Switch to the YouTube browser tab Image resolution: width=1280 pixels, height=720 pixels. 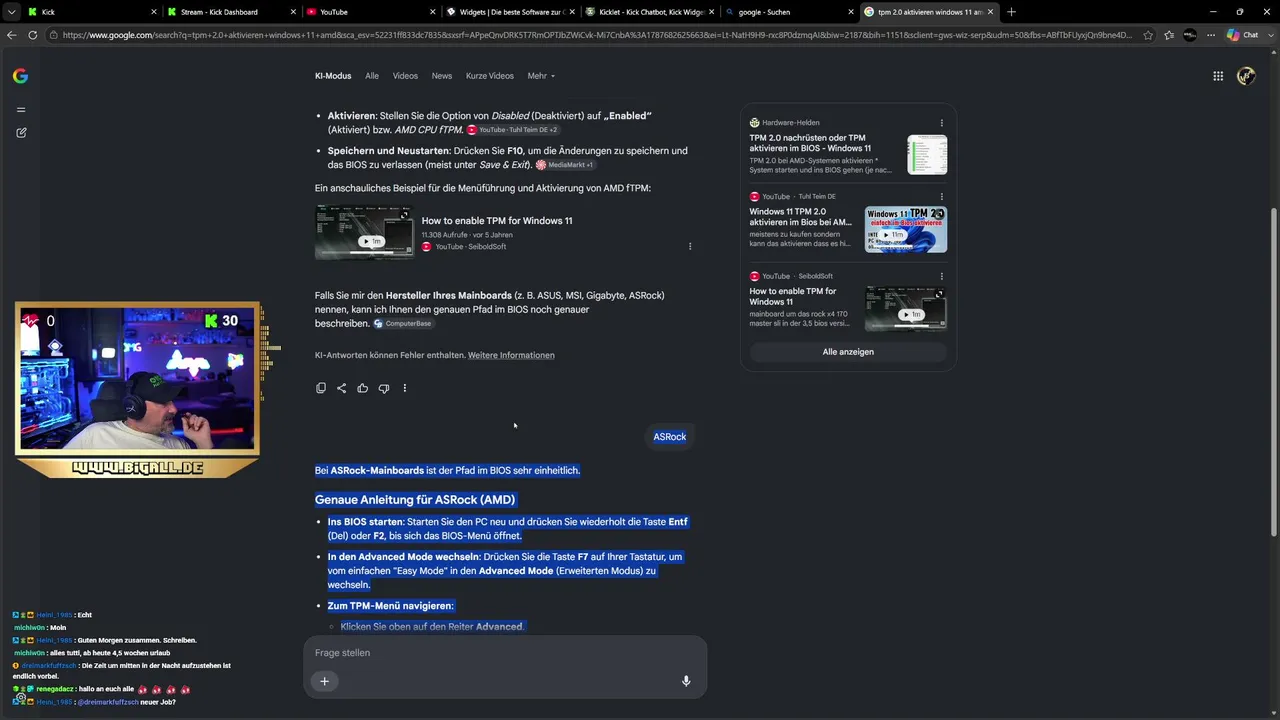point(370,12)
